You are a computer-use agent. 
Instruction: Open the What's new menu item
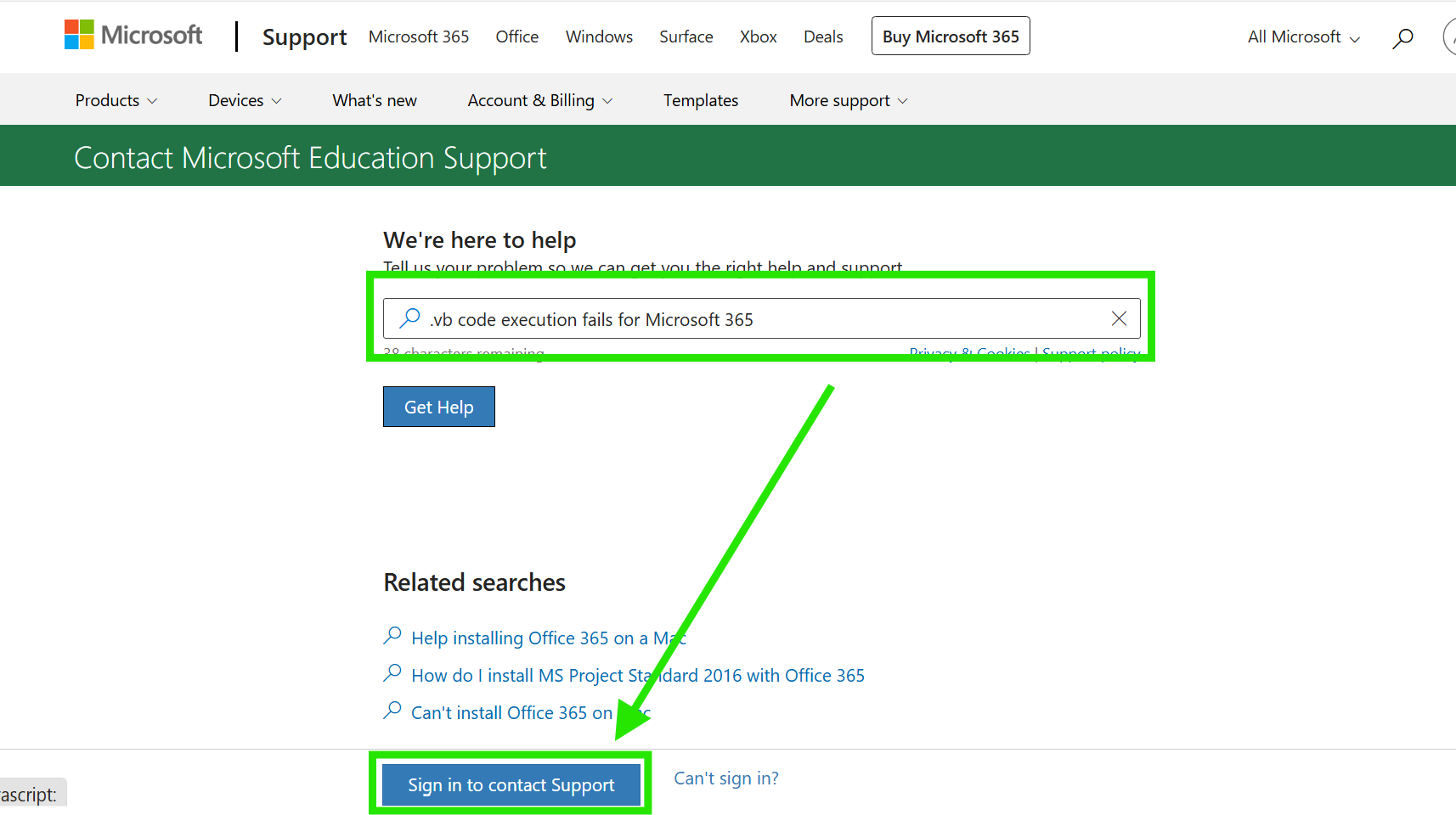tap(375, 100)
